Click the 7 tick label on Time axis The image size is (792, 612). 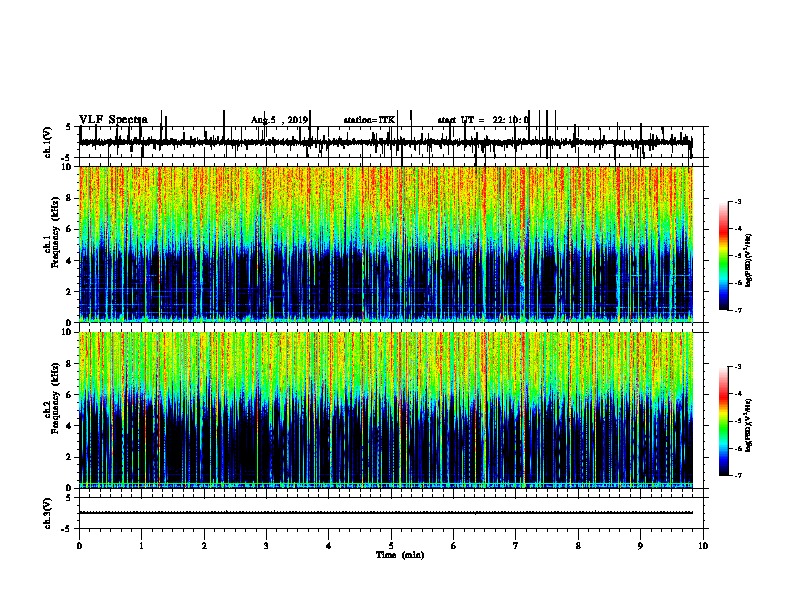516,545
